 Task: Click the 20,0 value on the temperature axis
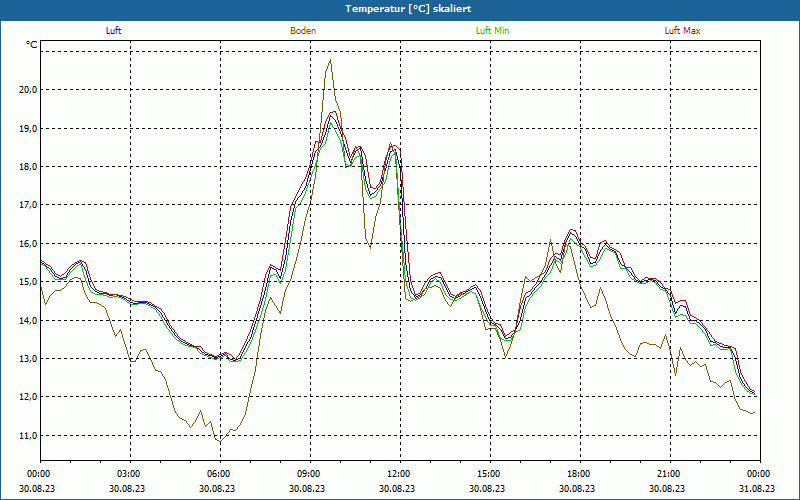[x=28, y=90]
